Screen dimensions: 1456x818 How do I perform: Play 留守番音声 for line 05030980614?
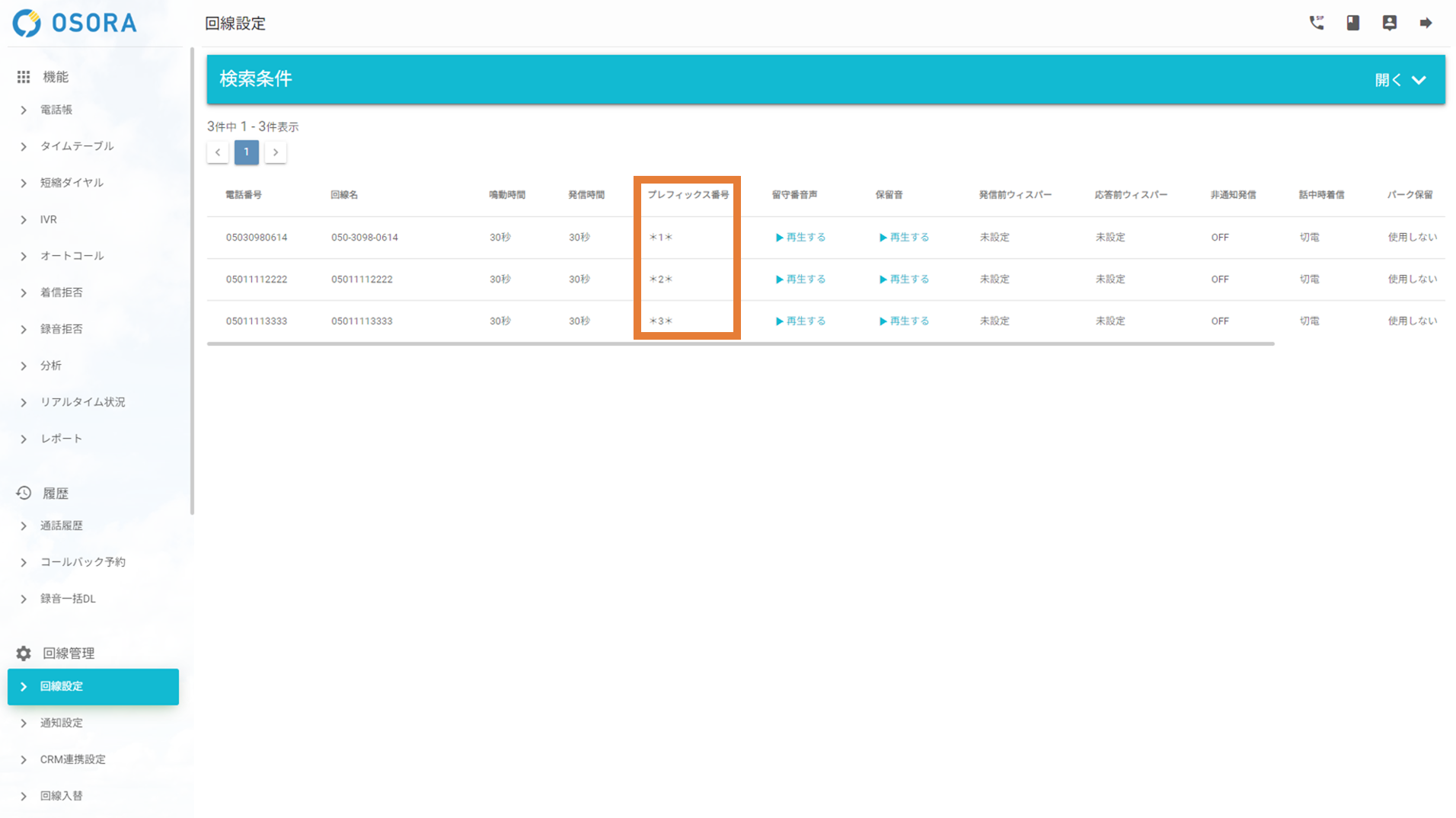(800, 238)
